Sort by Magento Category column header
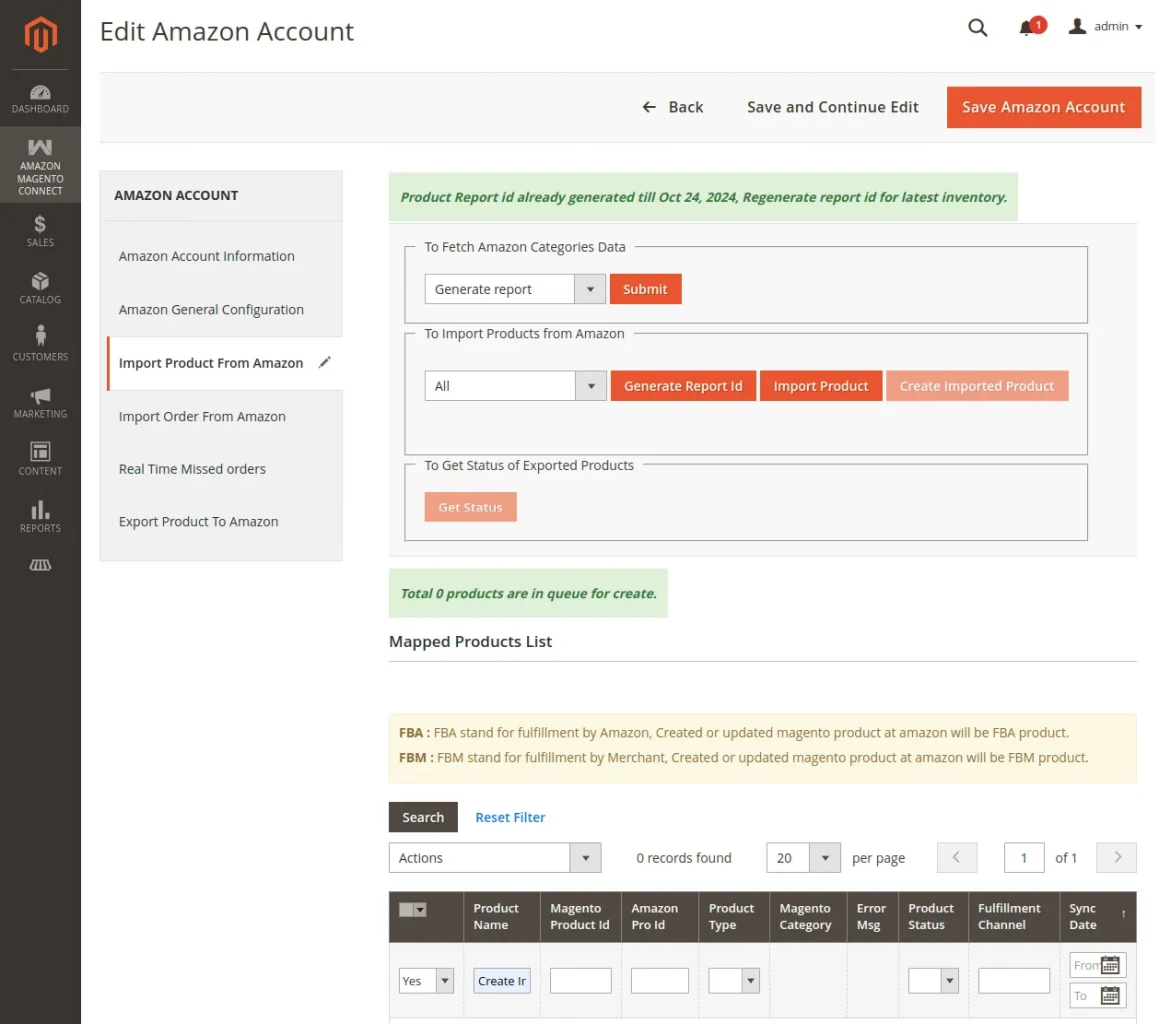This screenshot has height=1024, width=1159. [807, 917]
